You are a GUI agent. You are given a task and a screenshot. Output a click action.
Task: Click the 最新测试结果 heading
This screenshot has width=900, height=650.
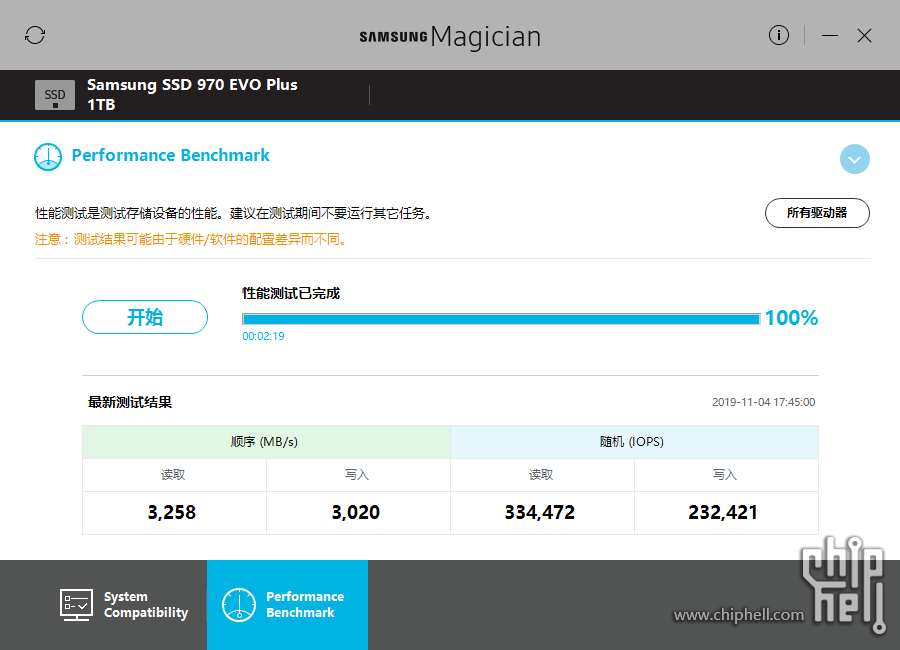pyautogui.click(x=130, y=402)
